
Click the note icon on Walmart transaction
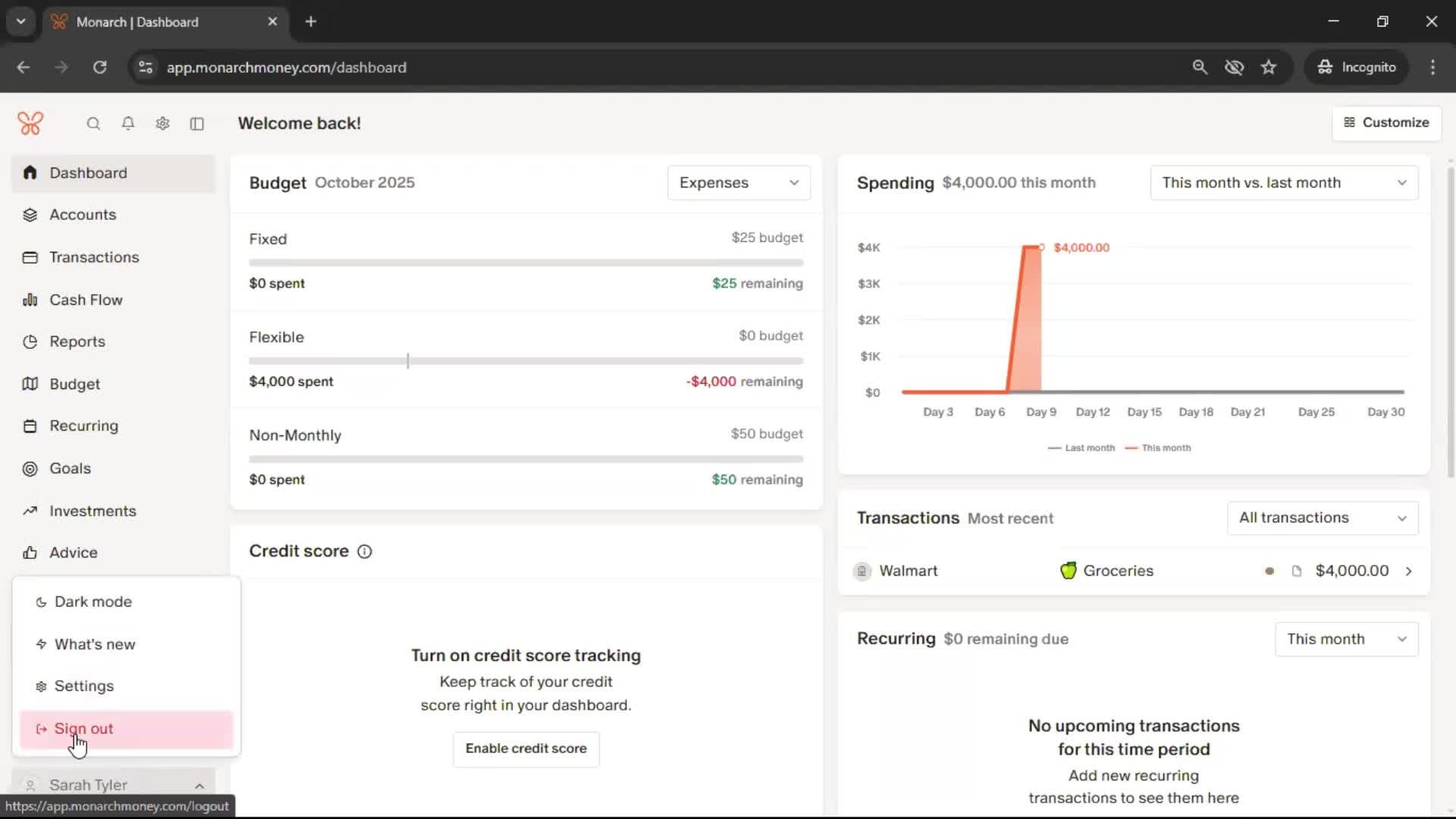(1297, 571)
